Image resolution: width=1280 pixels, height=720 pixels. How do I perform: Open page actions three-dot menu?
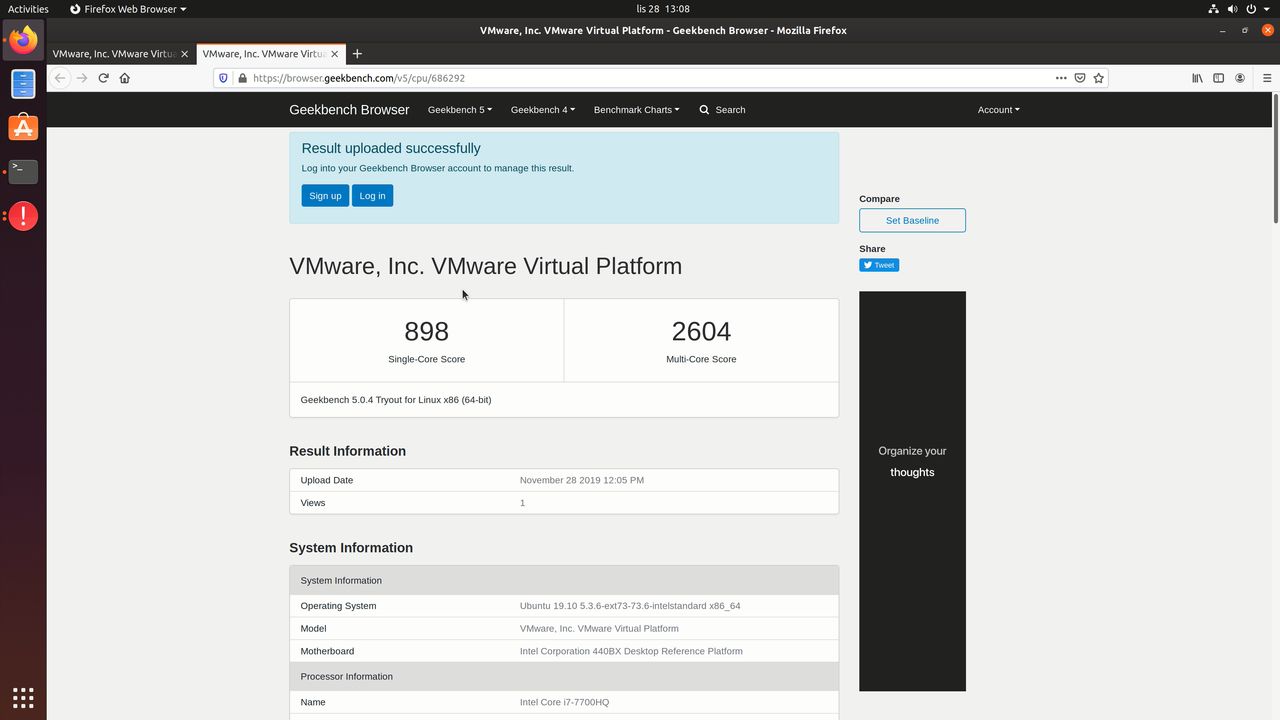(1061, 78)
